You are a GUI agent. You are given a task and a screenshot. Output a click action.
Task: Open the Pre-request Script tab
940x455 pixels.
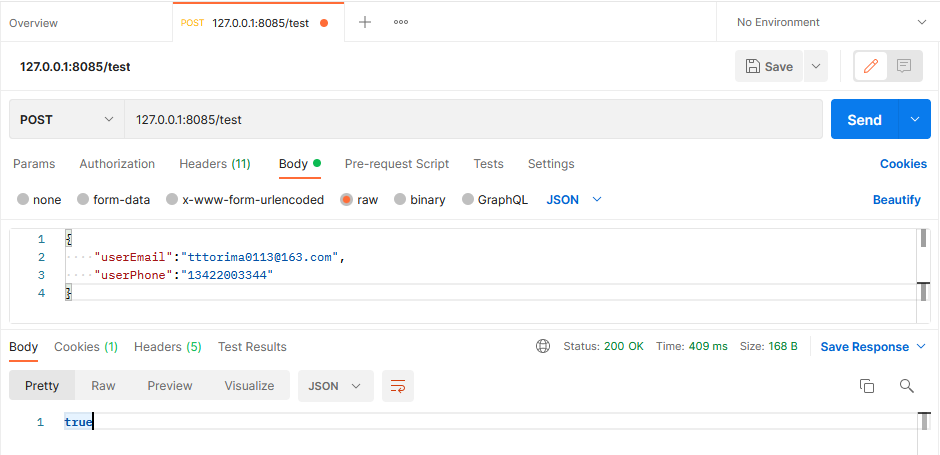pos(397,164)
